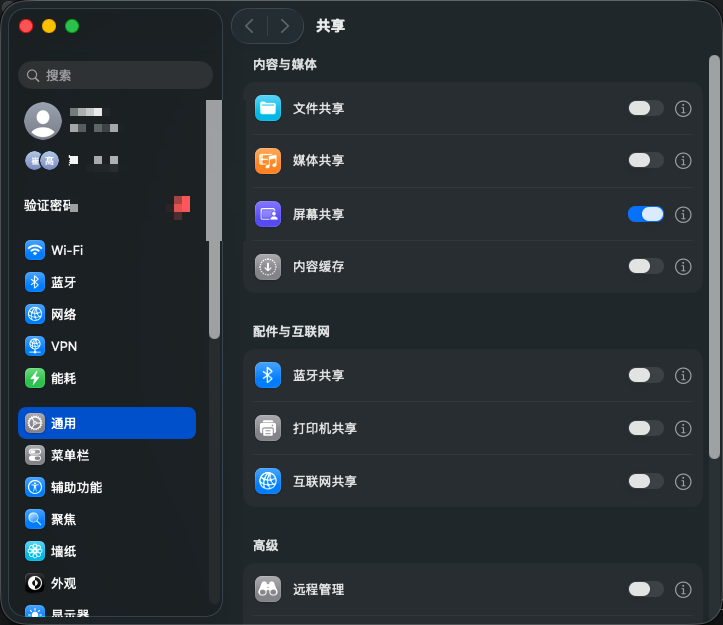
Task: Select Wi-Fi in the sidebar
Action: coord(67,250)
